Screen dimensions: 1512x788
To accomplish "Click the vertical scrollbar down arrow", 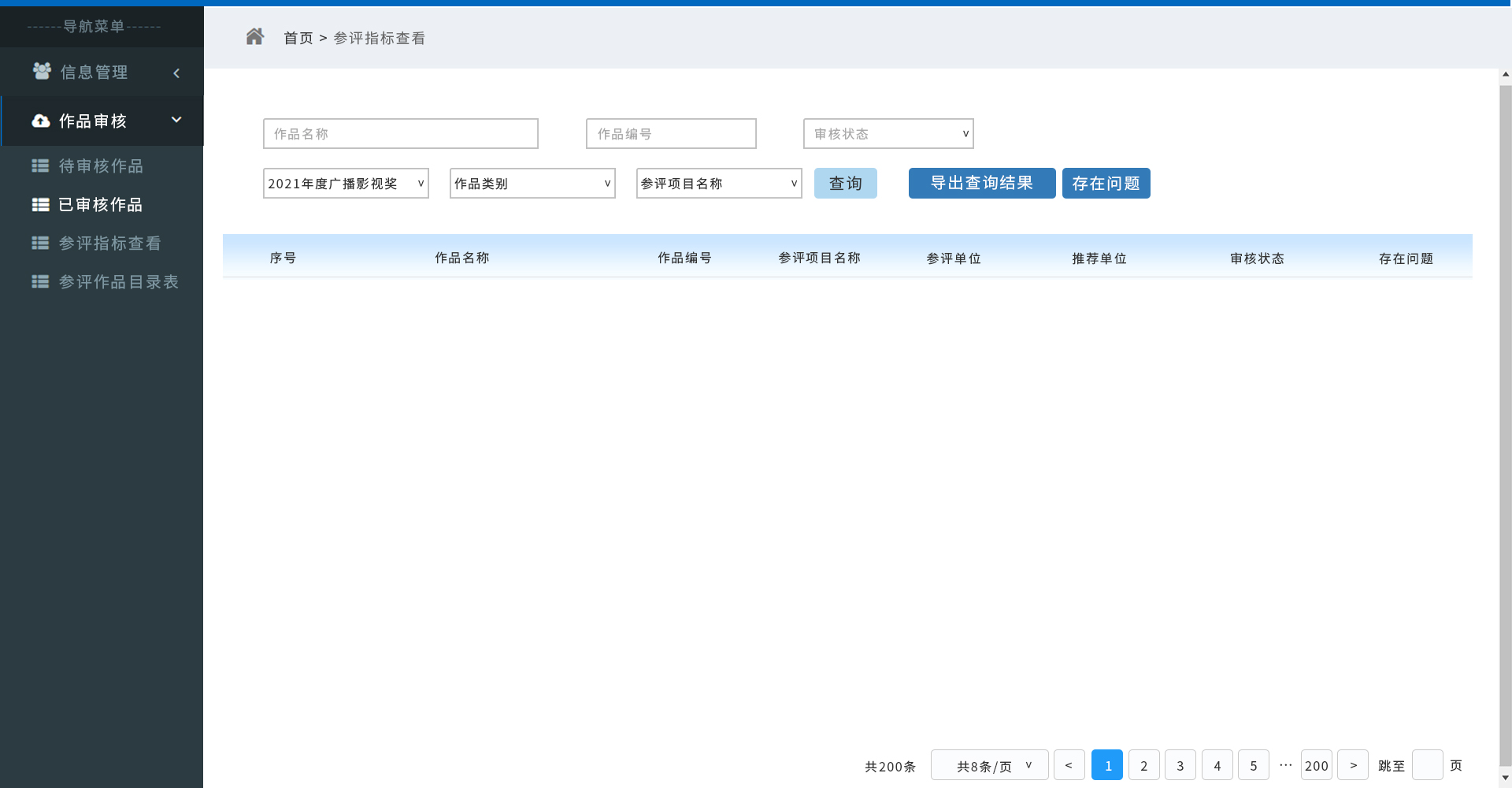I will coord(1505,778).
